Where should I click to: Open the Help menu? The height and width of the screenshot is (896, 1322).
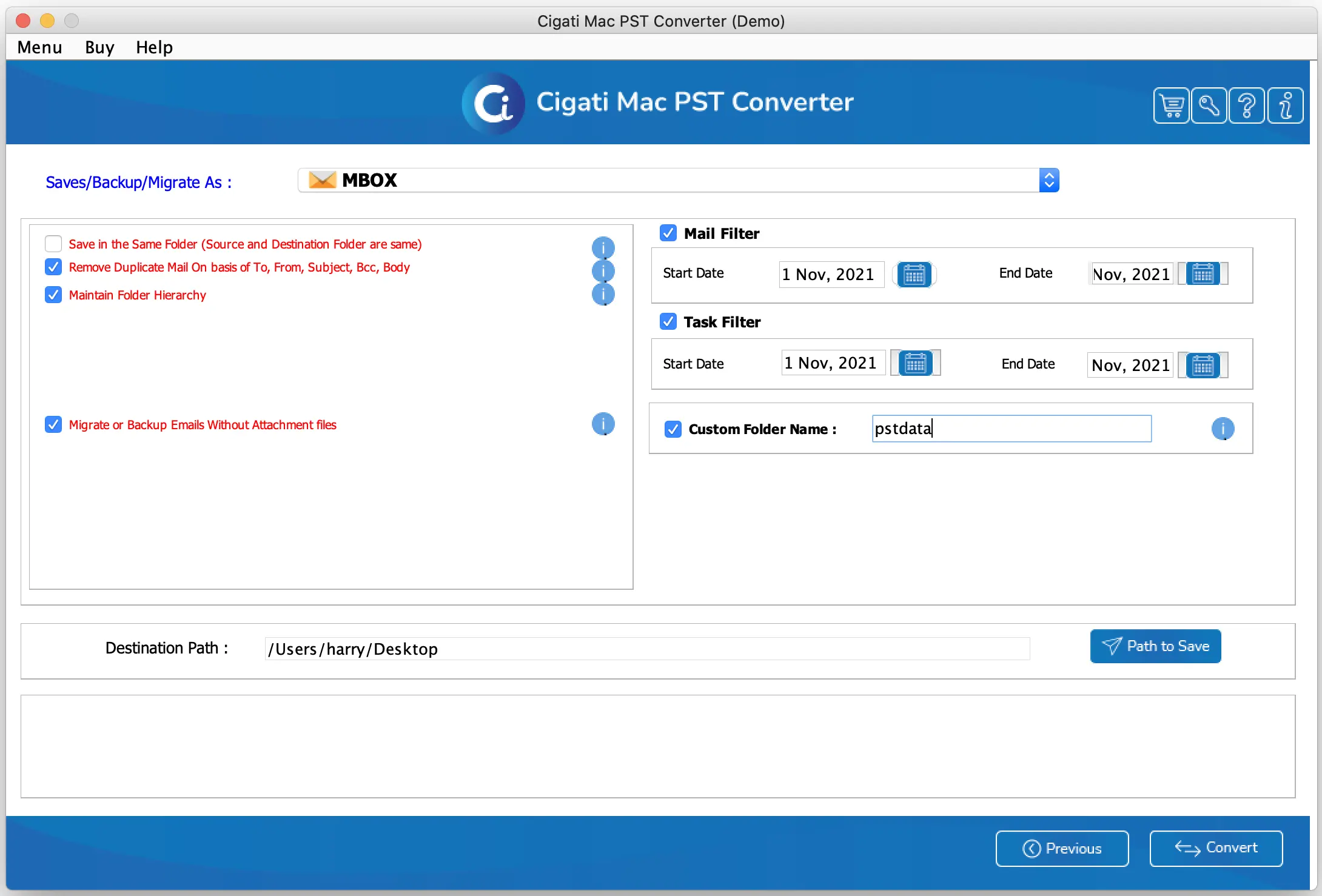coord(154,47)
